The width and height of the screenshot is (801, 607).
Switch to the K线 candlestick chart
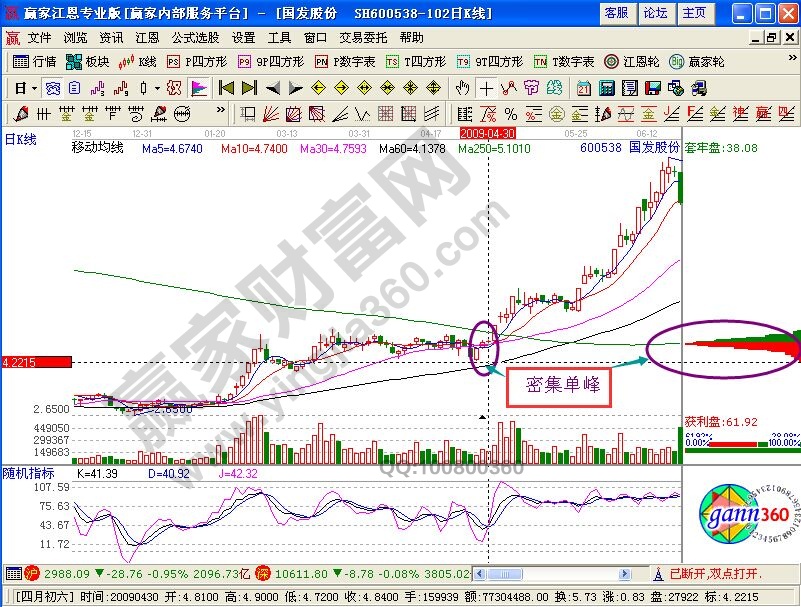point(138,62)
